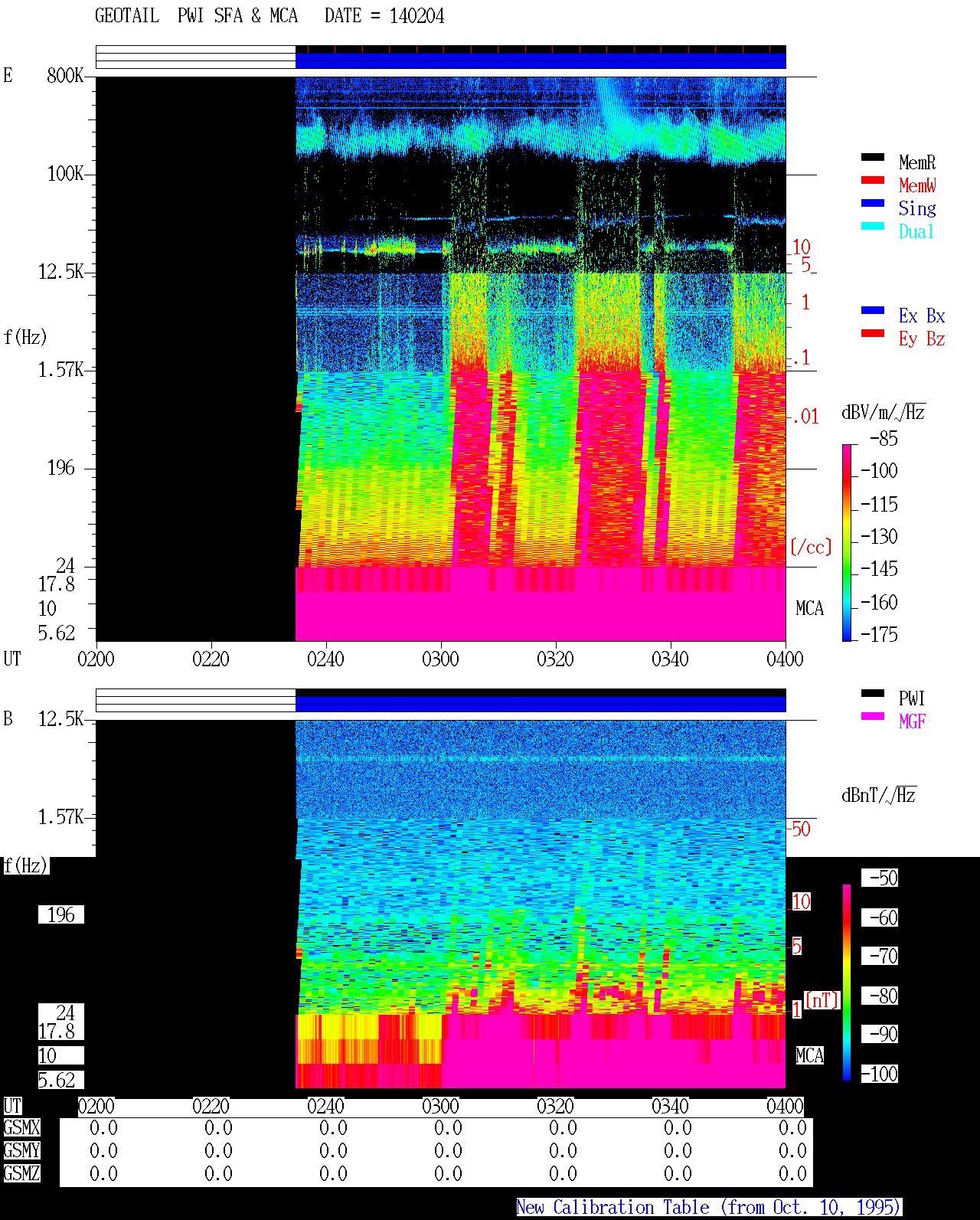
Task: Click the black PWI legend swatch
Action: [x=873, y=693]
